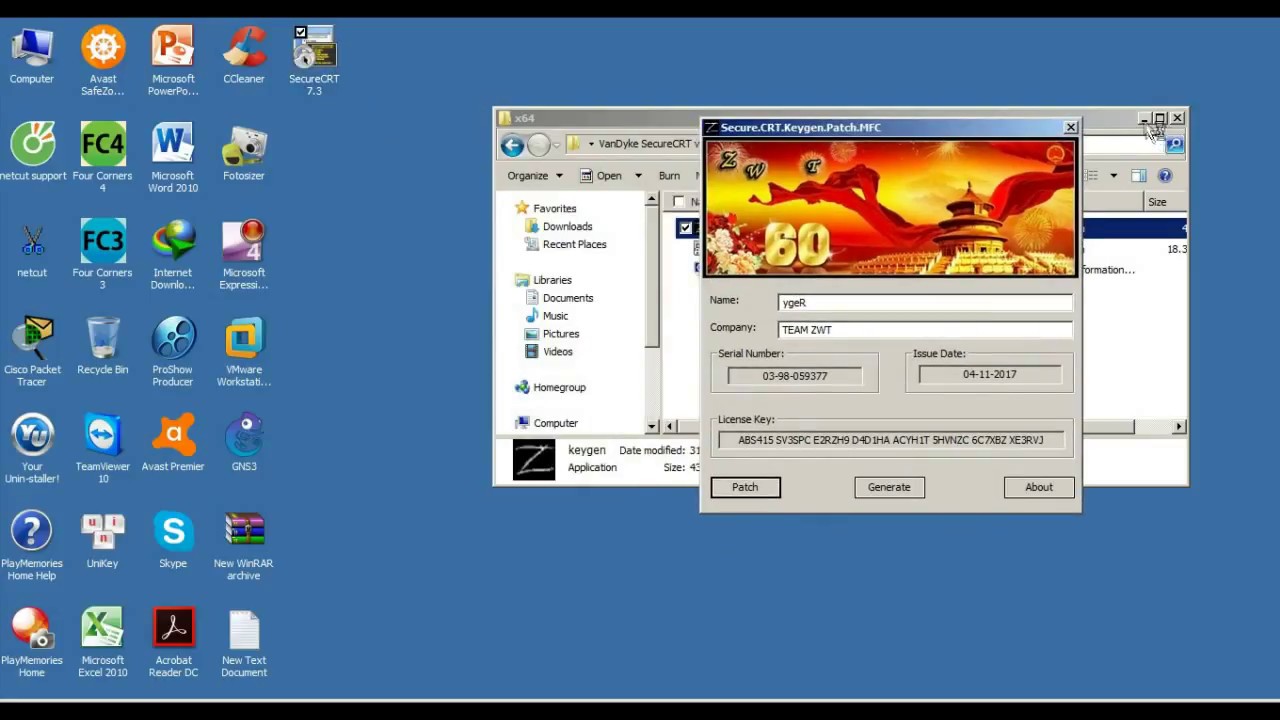Launch Avast Premier shortcut

click(173, 444)
